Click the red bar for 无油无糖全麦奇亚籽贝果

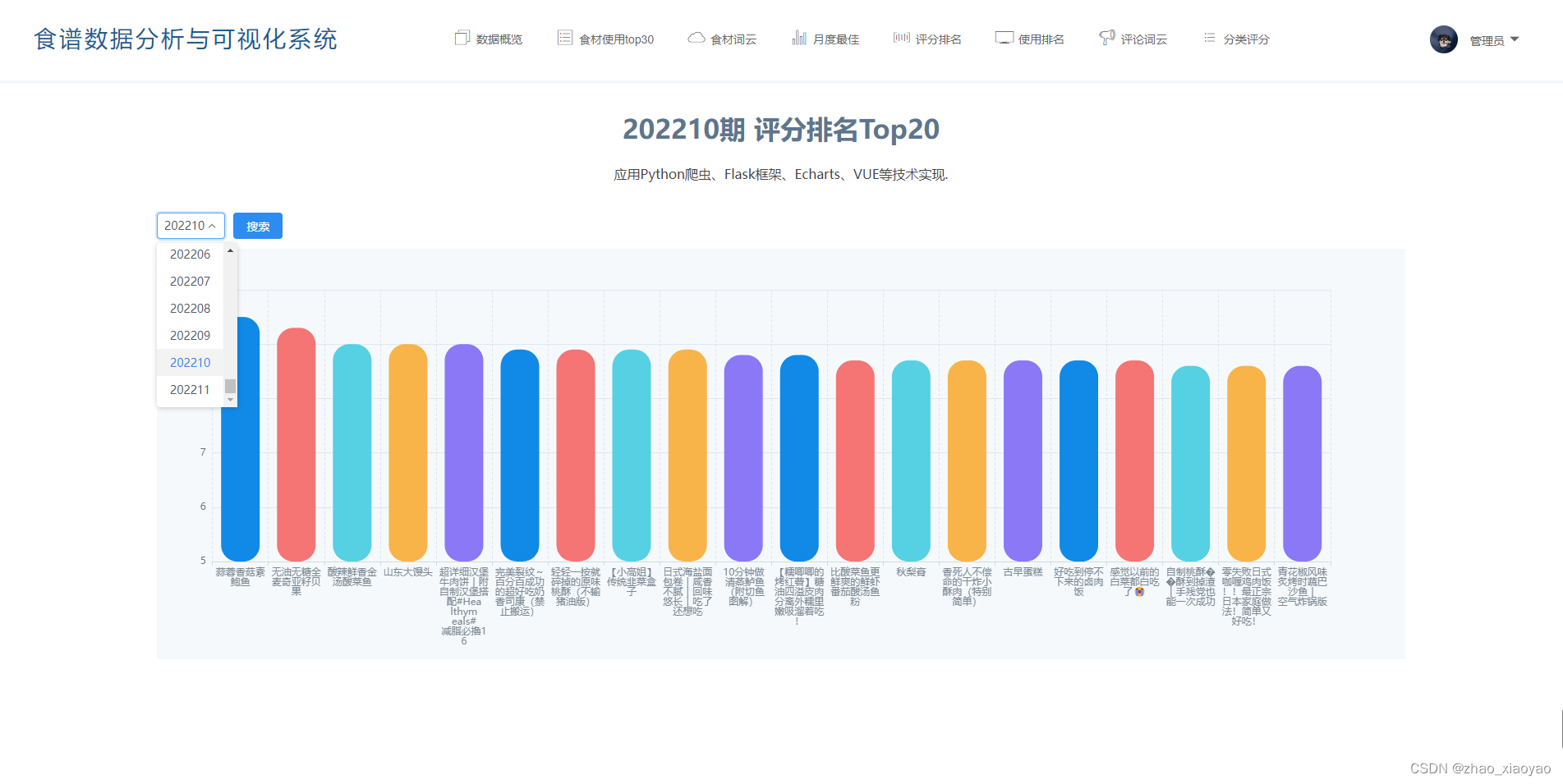click(x=297, y=444)
